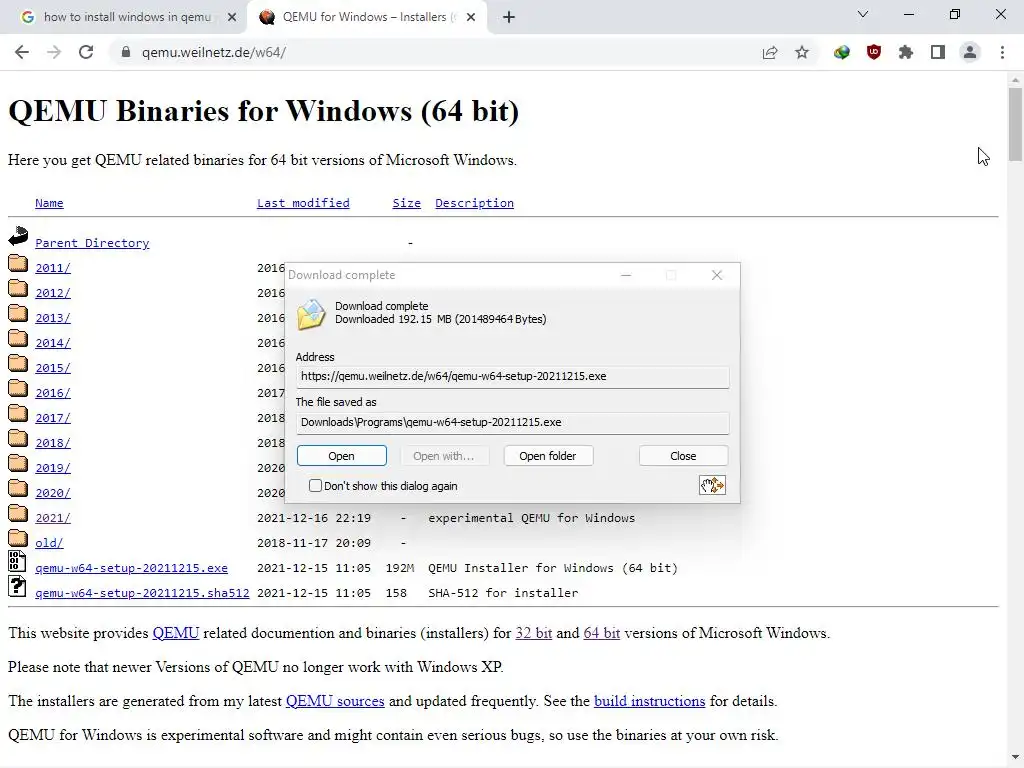
Task: Follow the '32 bit' link
Action: coord(534,633)
